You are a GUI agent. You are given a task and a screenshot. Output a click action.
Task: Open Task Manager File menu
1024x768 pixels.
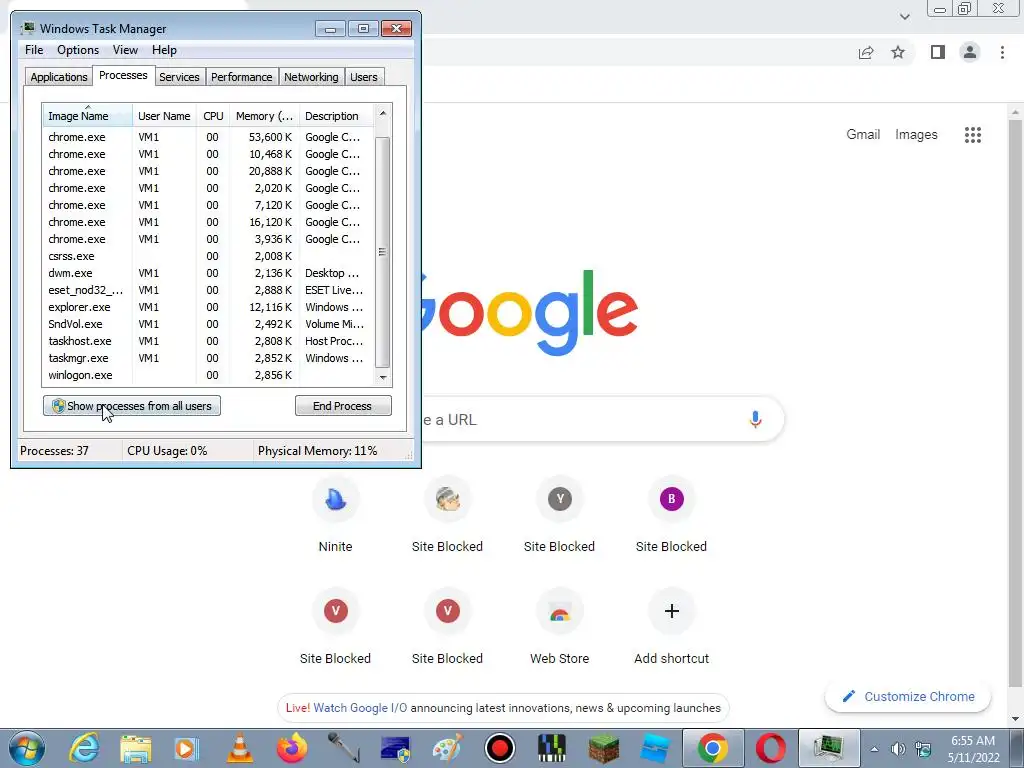coord(34,50)
